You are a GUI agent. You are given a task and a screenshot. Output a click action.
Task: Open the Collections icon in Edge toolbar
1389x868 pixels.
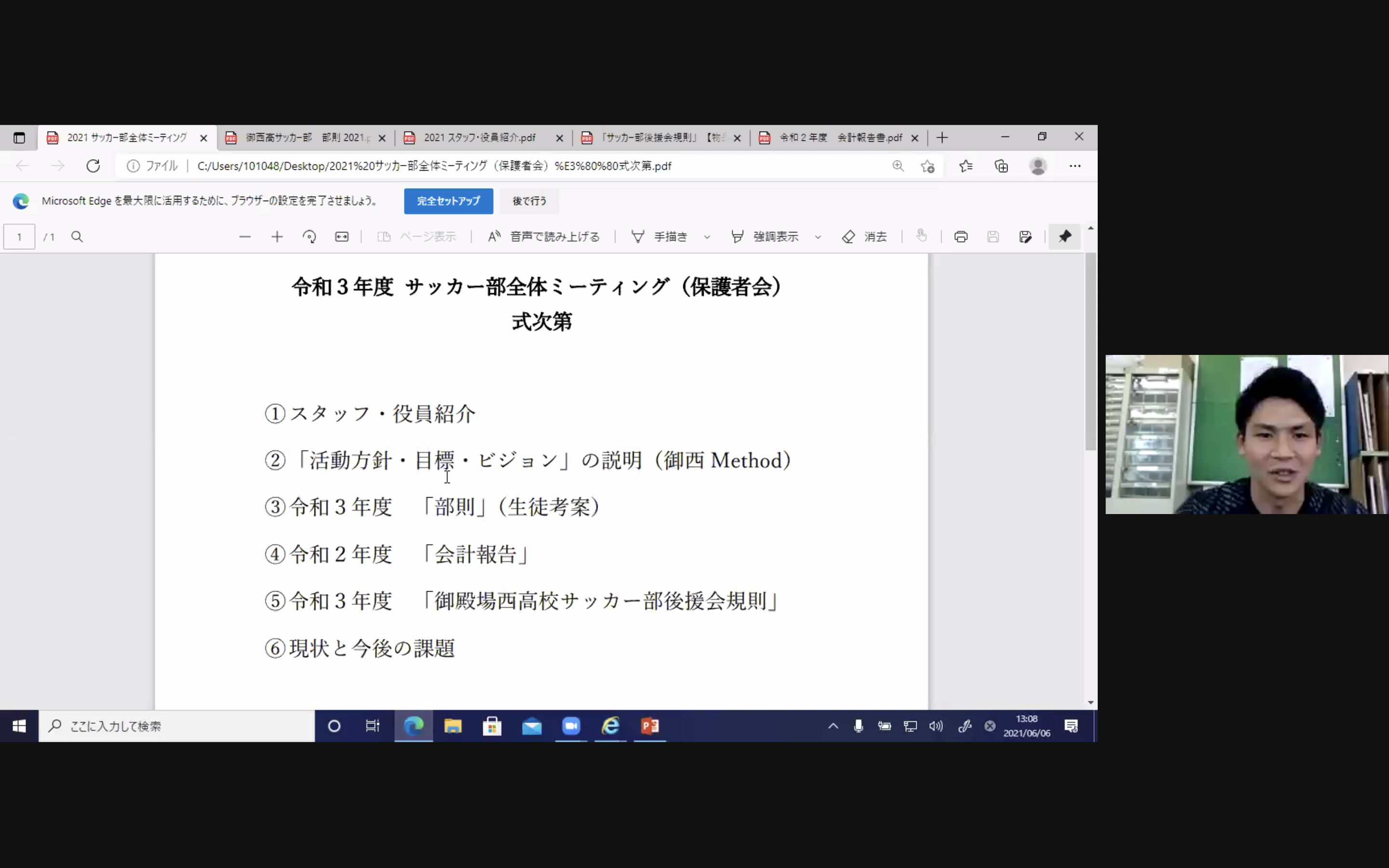click(1001, 166)
